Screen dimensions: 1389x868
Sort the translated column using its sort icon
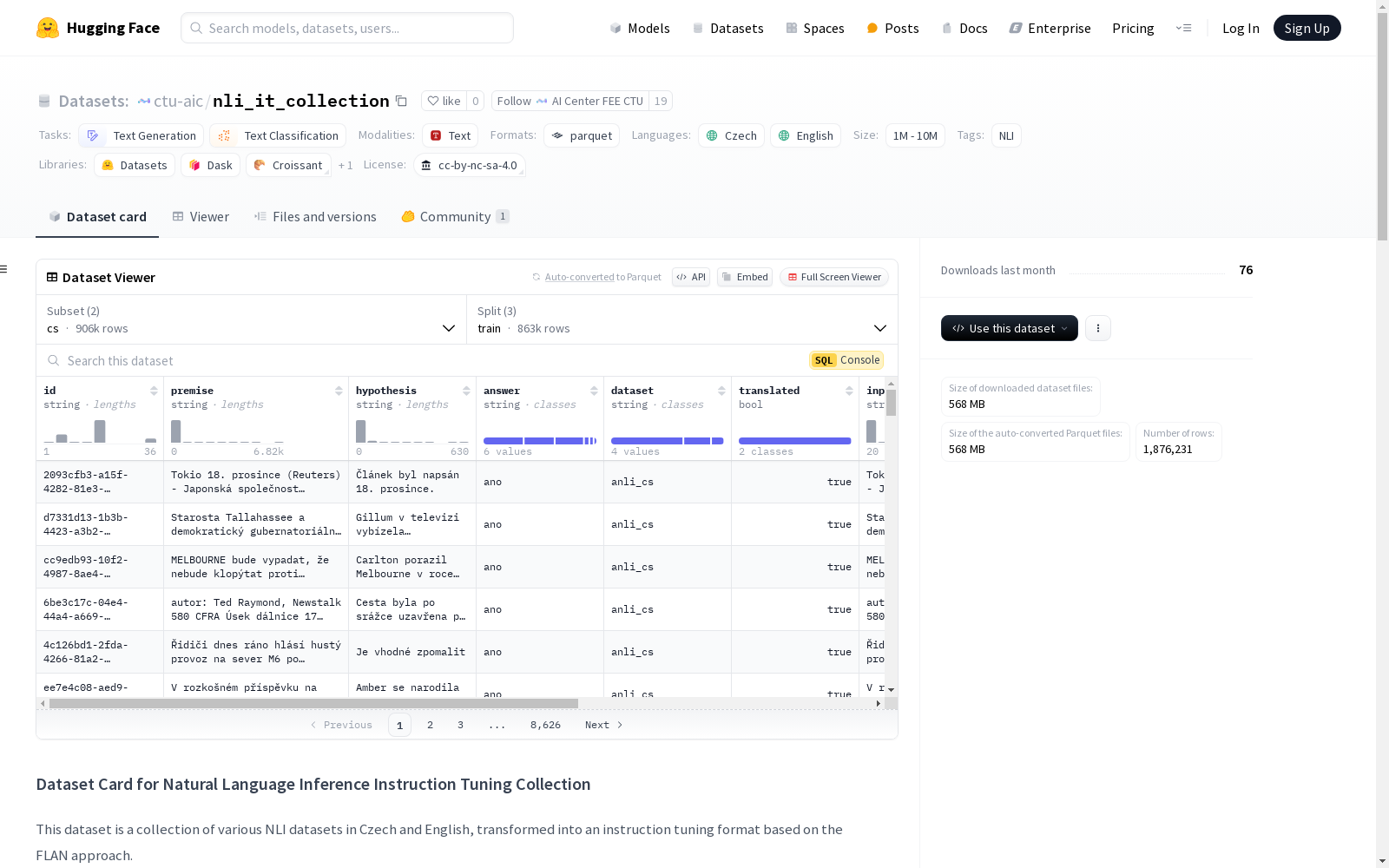[x=849, y=391]
